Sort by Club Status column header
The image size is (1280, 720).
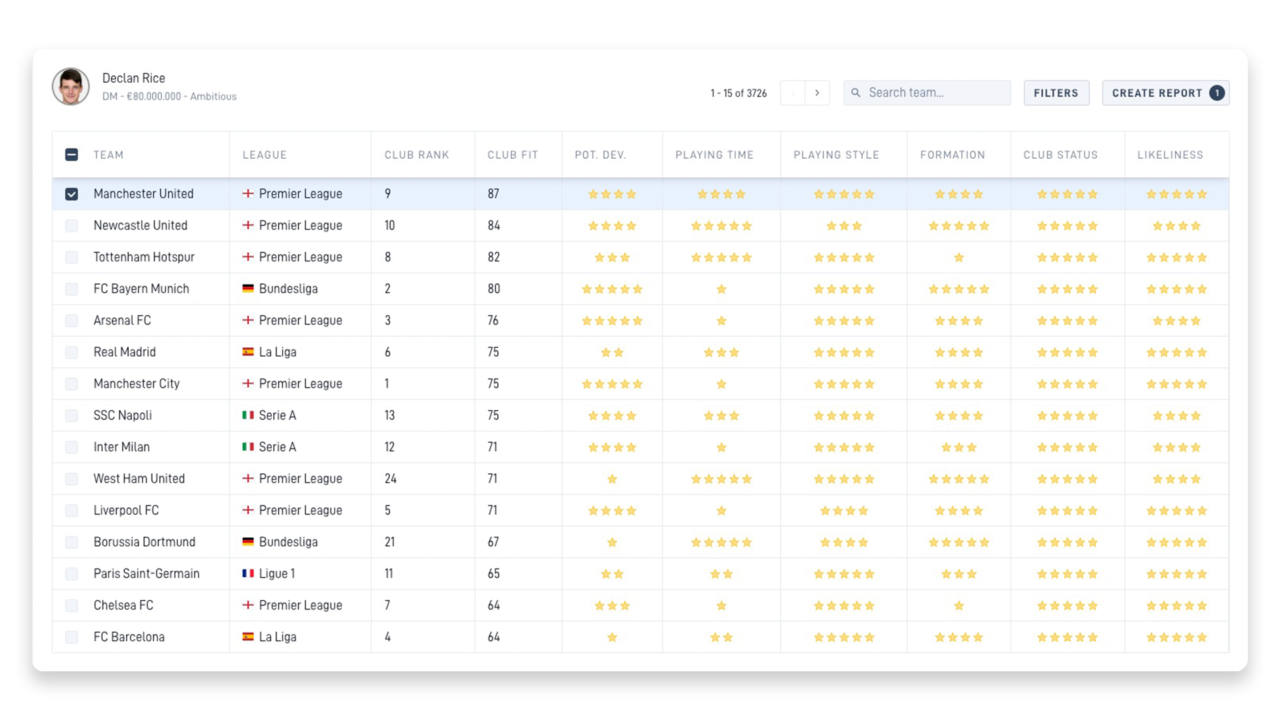click(x=1060, y=155)
